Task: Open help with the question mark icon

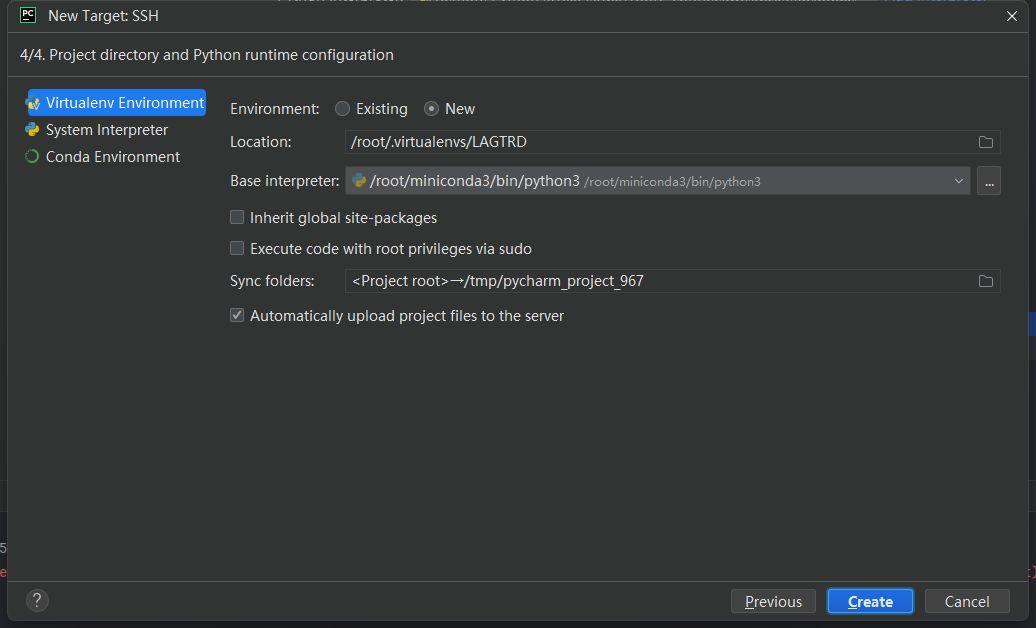Action: click(x=37, y=600)
